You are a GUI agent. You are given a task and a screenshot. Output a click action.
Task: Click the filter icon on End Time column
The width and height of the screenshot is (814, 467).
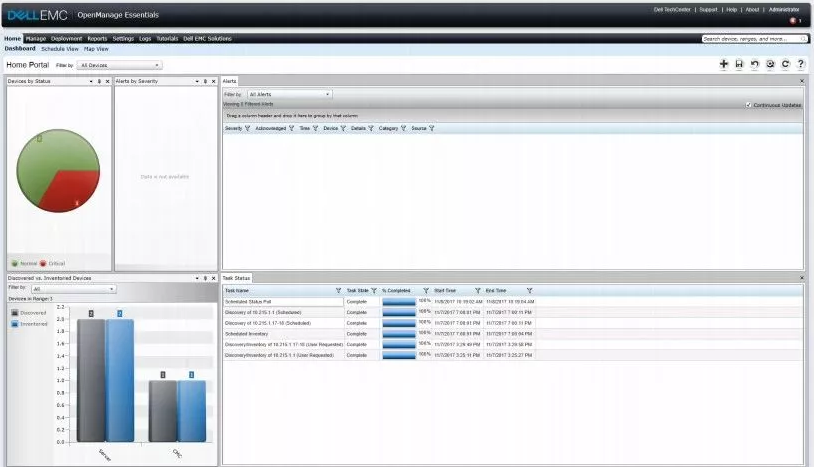coord(530,291)
